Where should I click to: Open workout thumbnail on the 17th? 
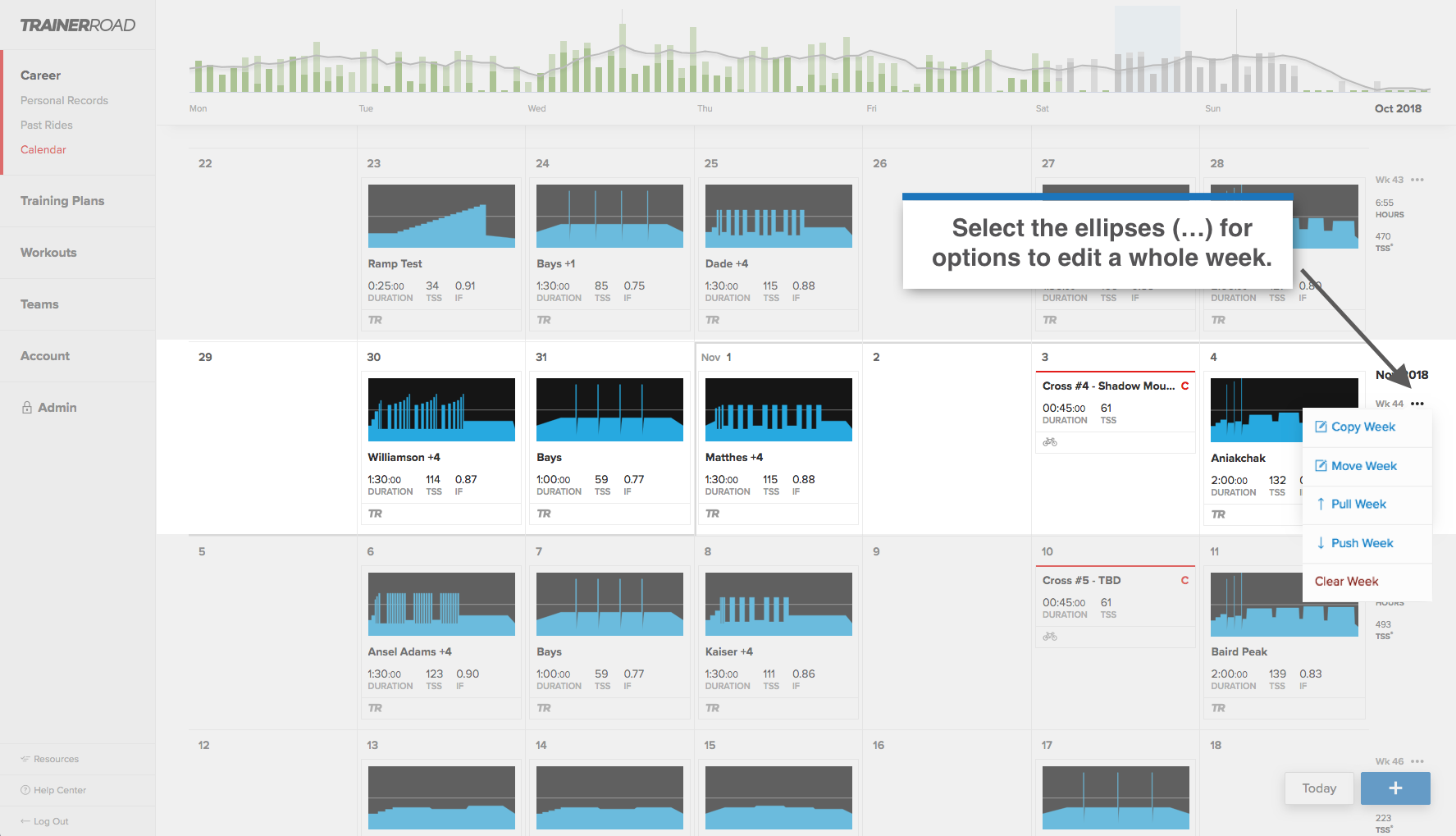click(1116, 797)
